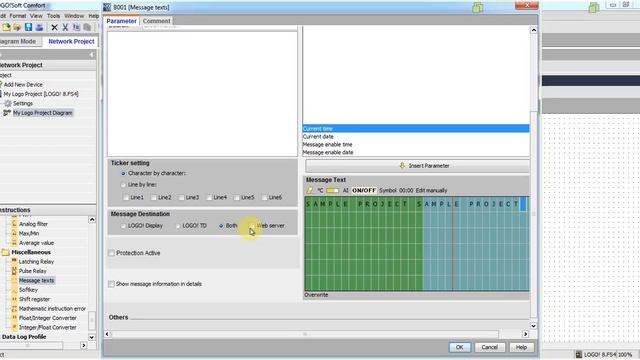Open the View menu
Image resolution: width=640 pixels, height=360 pixels.
[36, 16]
